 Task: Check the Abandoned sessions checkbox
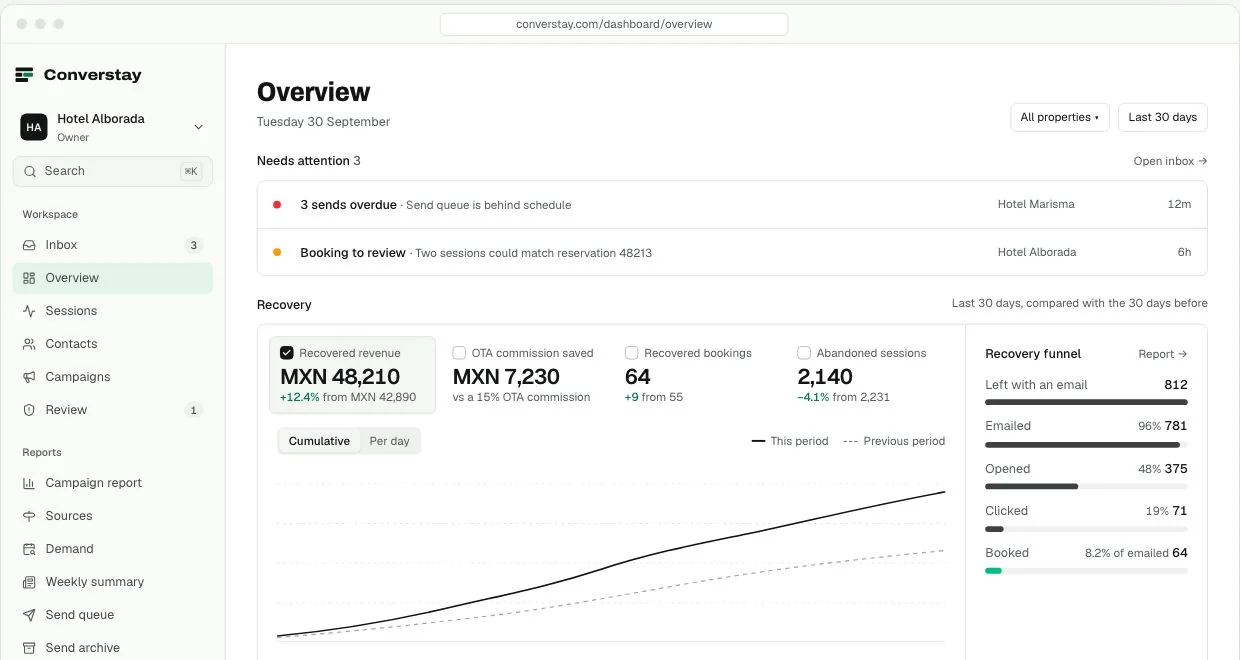[x=804, y=353]
